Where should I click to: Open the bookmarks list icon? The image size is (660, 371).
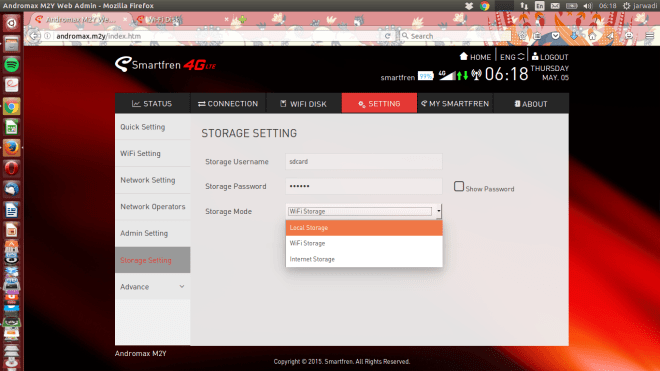tap(537, 36)
